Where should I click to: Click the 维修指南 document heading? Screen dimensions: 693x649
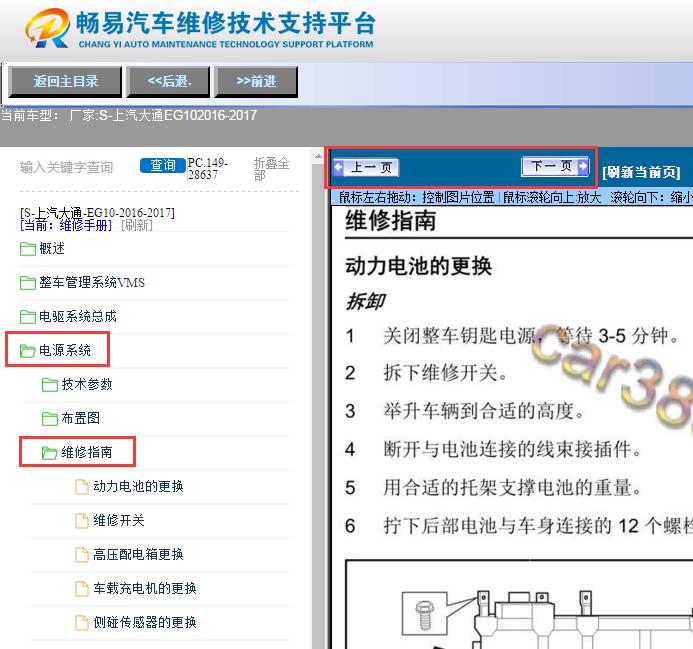click(391, 221)
